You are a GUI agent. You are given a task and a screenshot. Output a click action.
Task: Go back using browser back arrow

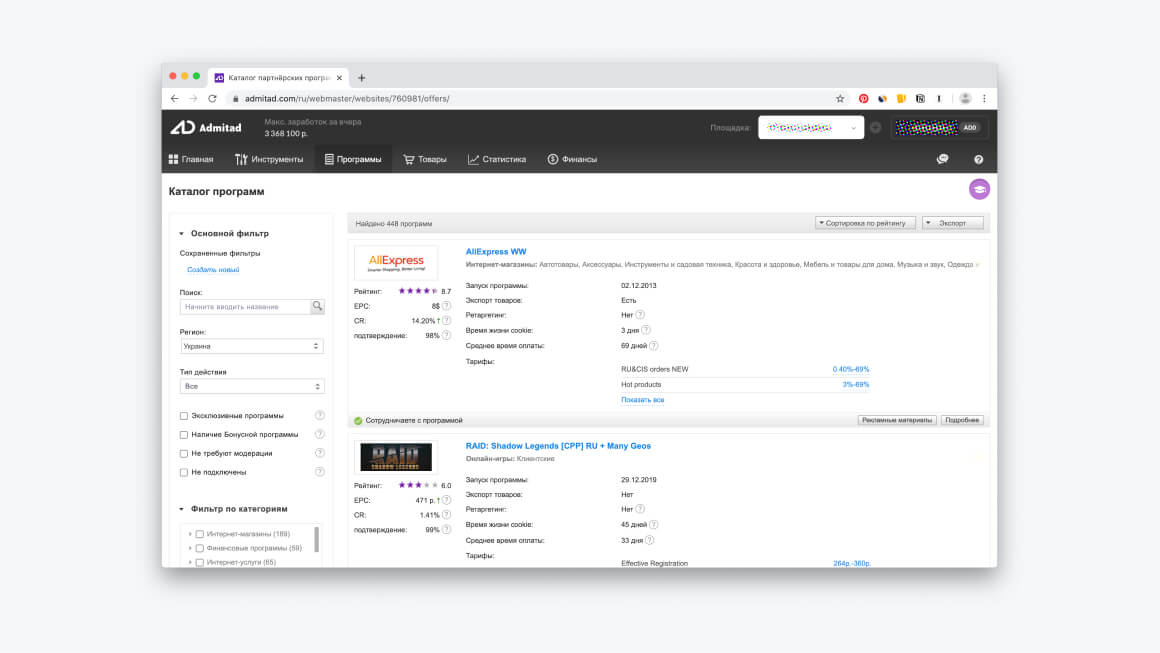[x=175, y=98]
